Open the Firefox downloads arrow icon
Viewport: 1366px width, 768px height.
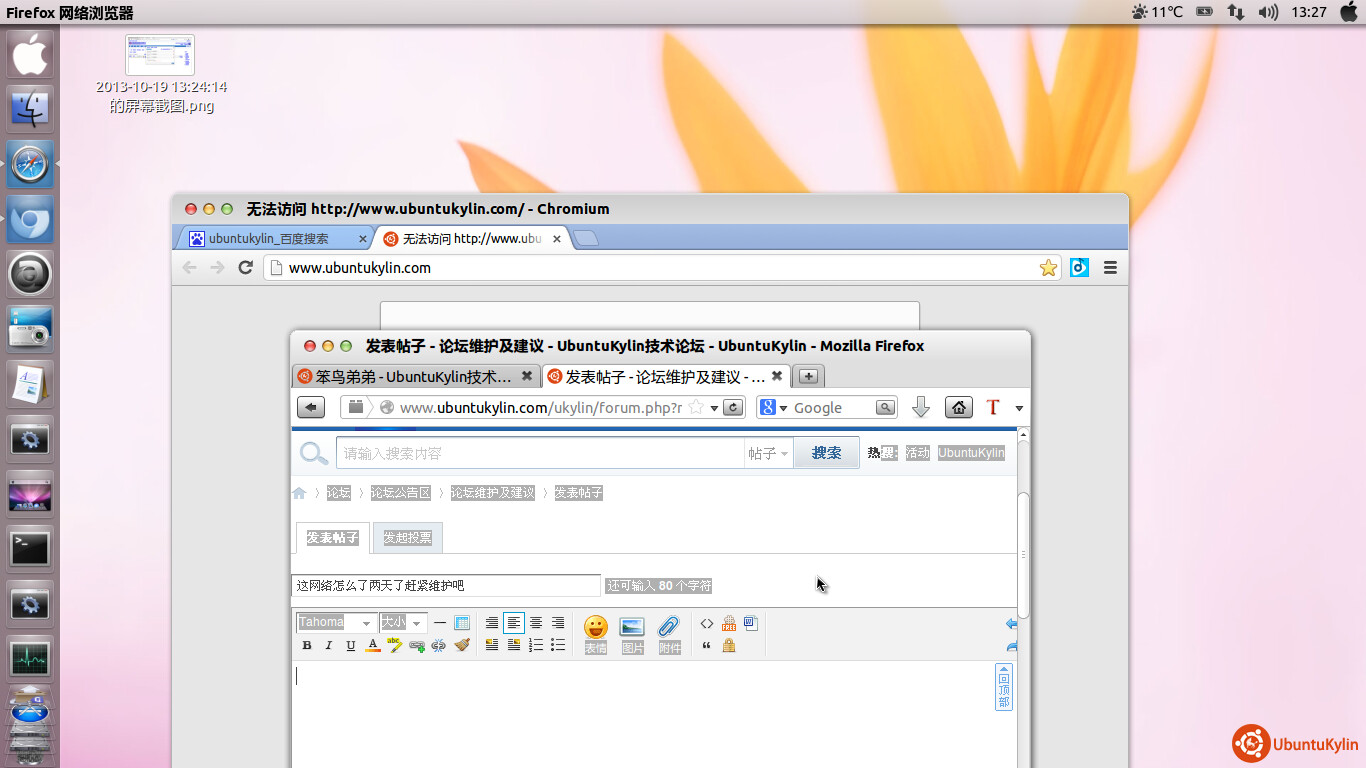pos(921,407)
